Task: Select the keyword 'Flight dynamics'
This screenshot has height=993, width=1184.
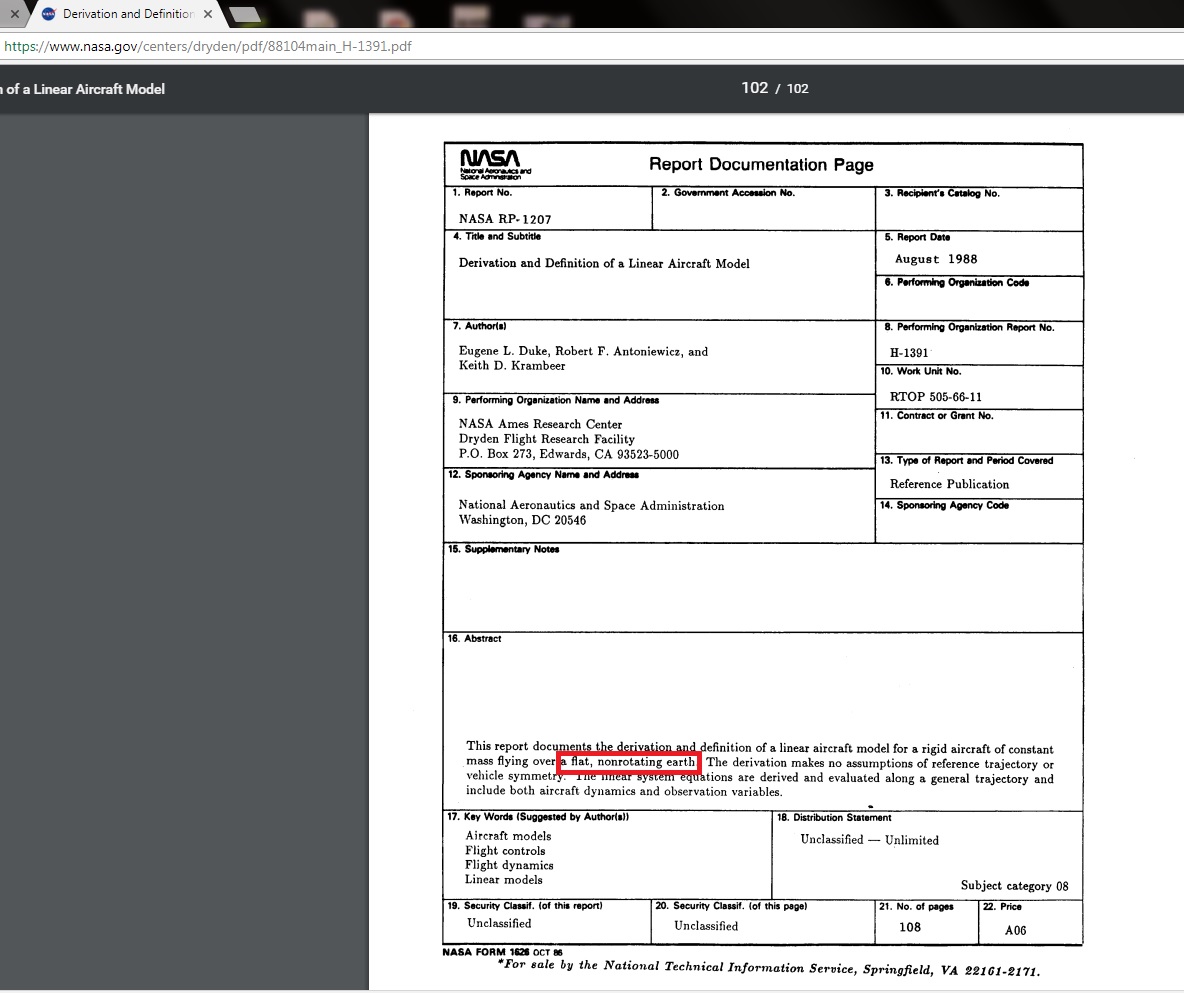Action: tap(509, 865)
